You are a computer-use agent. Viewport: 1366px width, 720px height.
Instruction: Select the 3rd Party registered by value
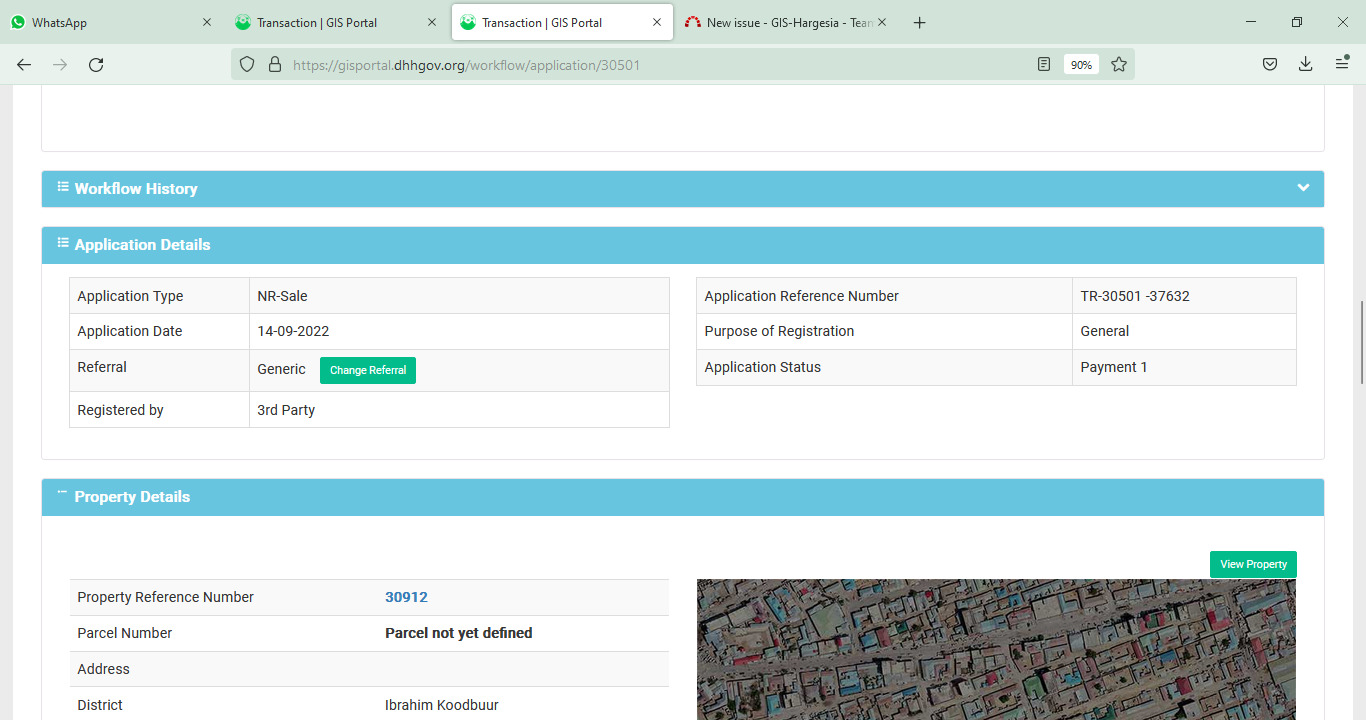click(286, 410)
